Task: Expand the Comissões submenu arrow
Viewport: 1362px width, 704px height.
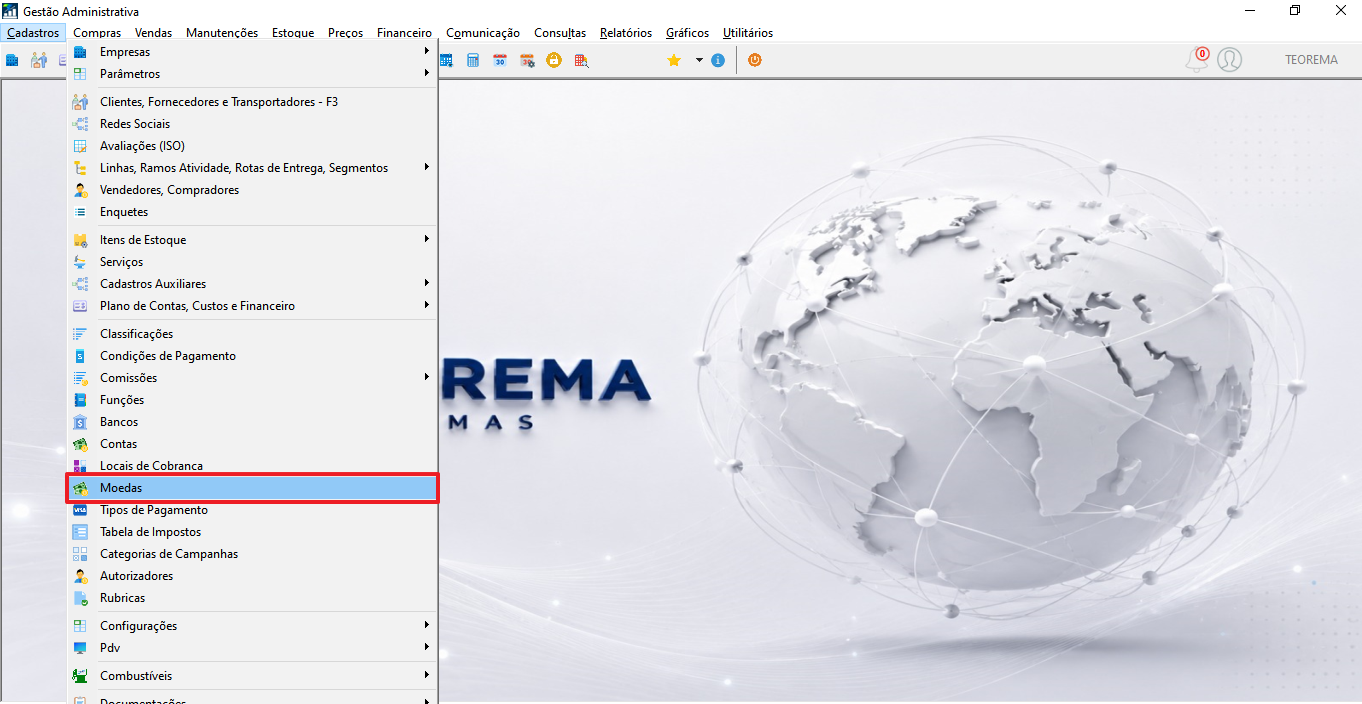Action: point(426,377)
